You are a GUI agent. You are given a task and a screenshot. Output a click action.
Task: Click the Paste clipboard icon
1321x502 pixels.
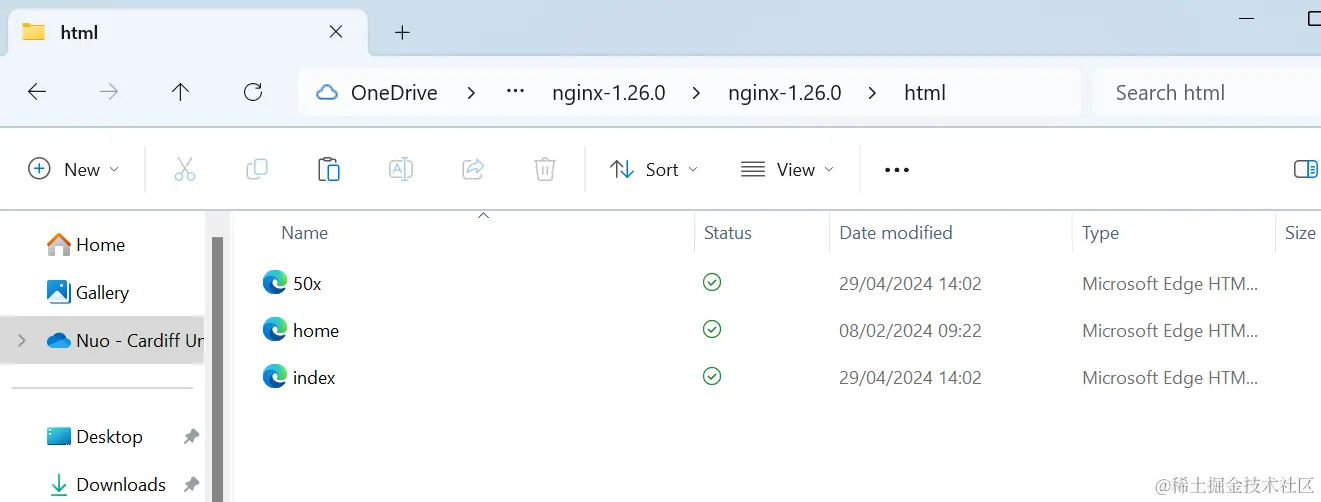(x=329, y=169)
